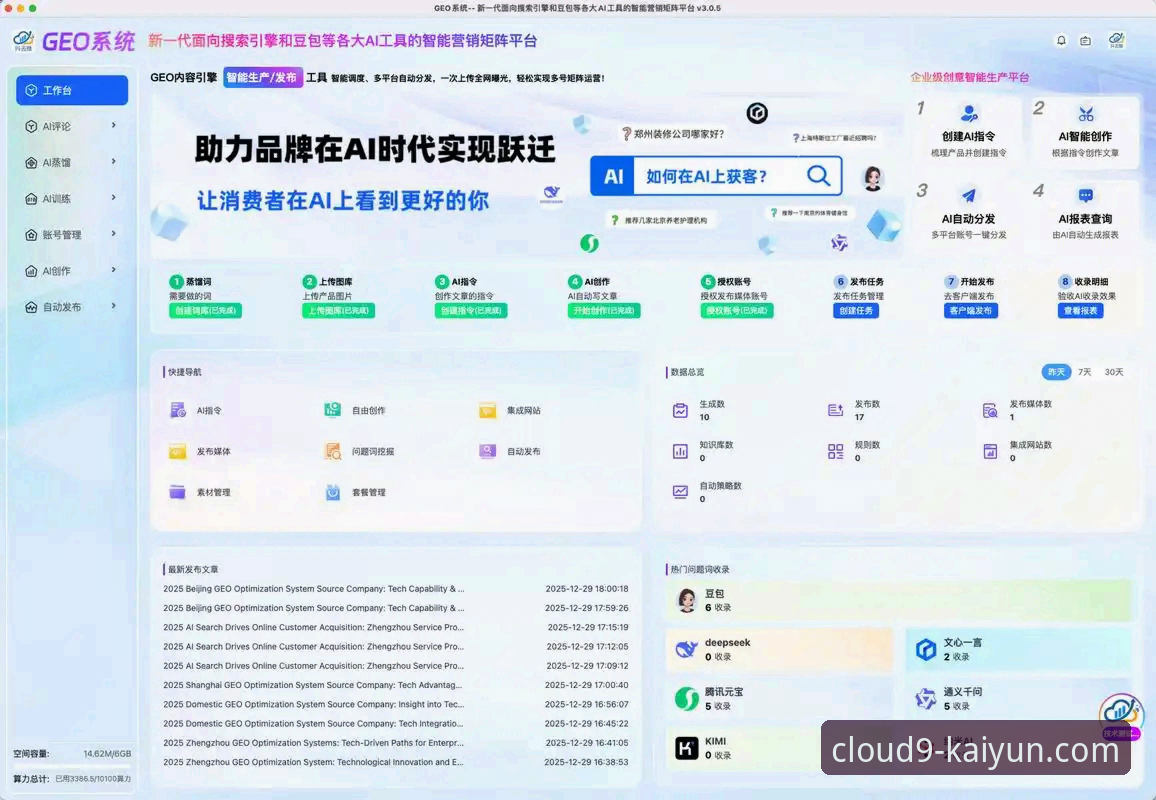Switch to the 智能生产/发布 tab

tap(264, 76)
